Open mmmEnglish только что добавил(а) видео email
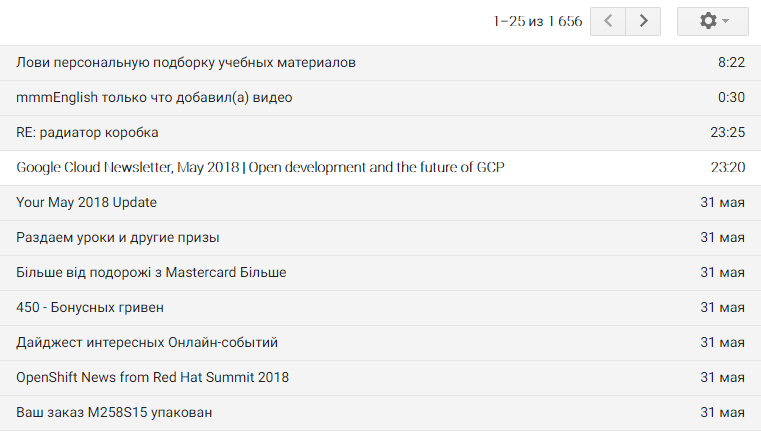Viewport: 761px width, 431px height. [380, 98]
